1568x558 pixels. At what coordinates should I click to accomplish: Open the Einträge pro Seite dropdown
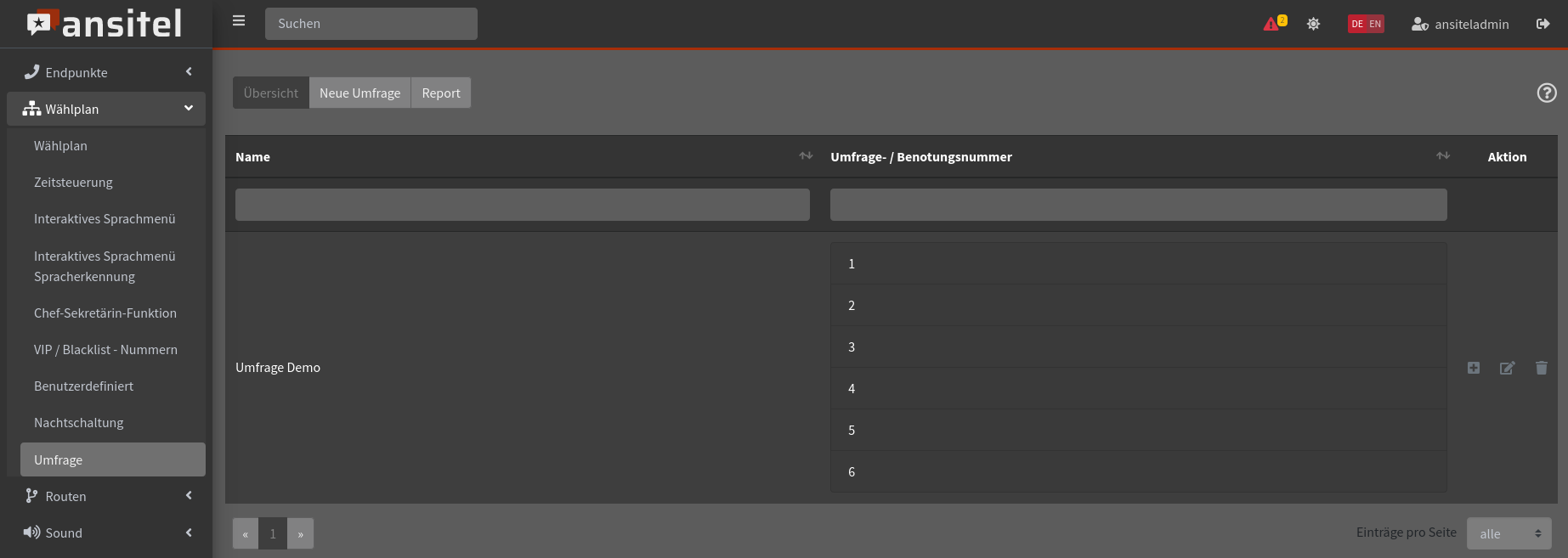1509,533
